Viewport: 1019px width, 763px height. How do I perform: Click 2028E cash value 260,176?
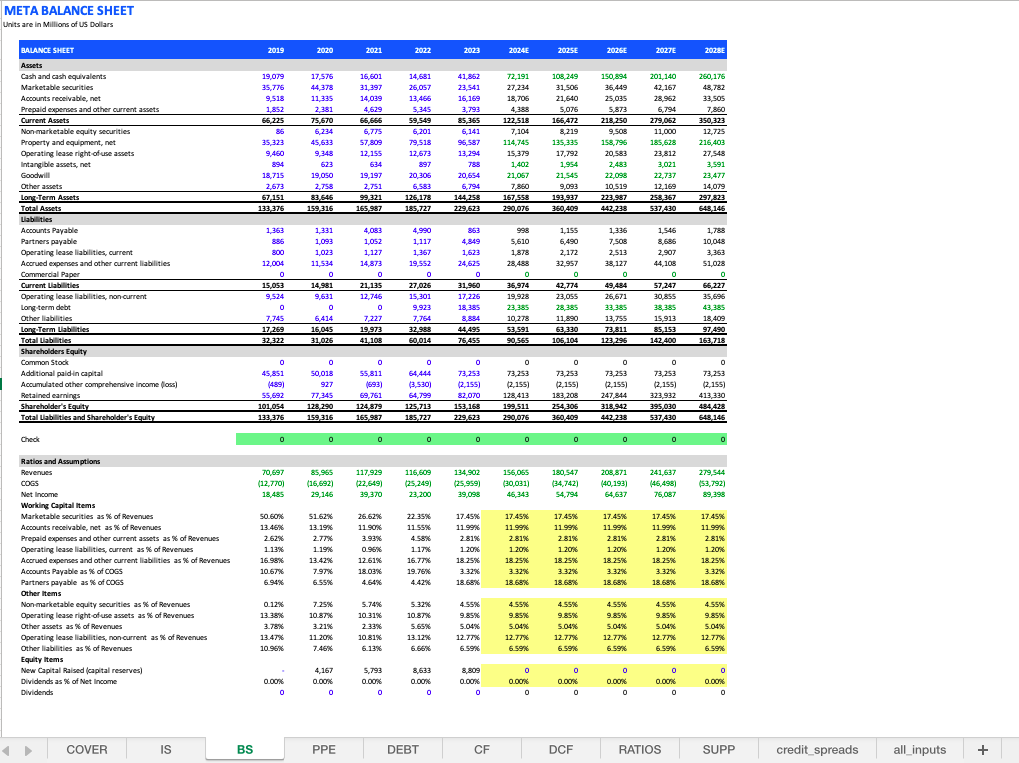click(x=712, y=77)
